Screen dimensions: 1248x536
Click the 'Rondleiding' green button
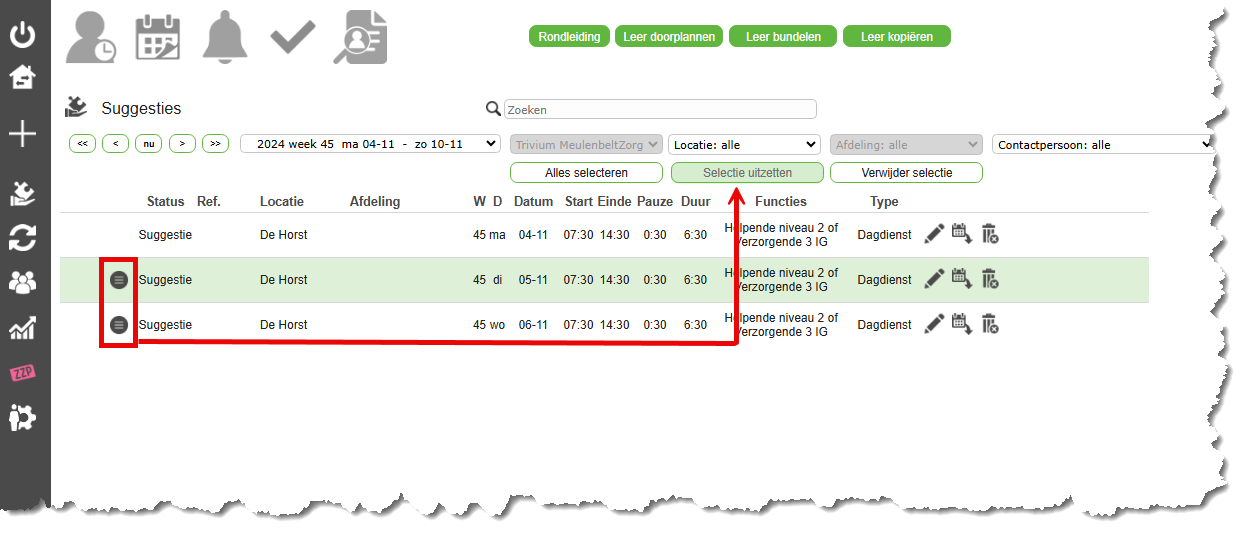click(x=569, y=37)
